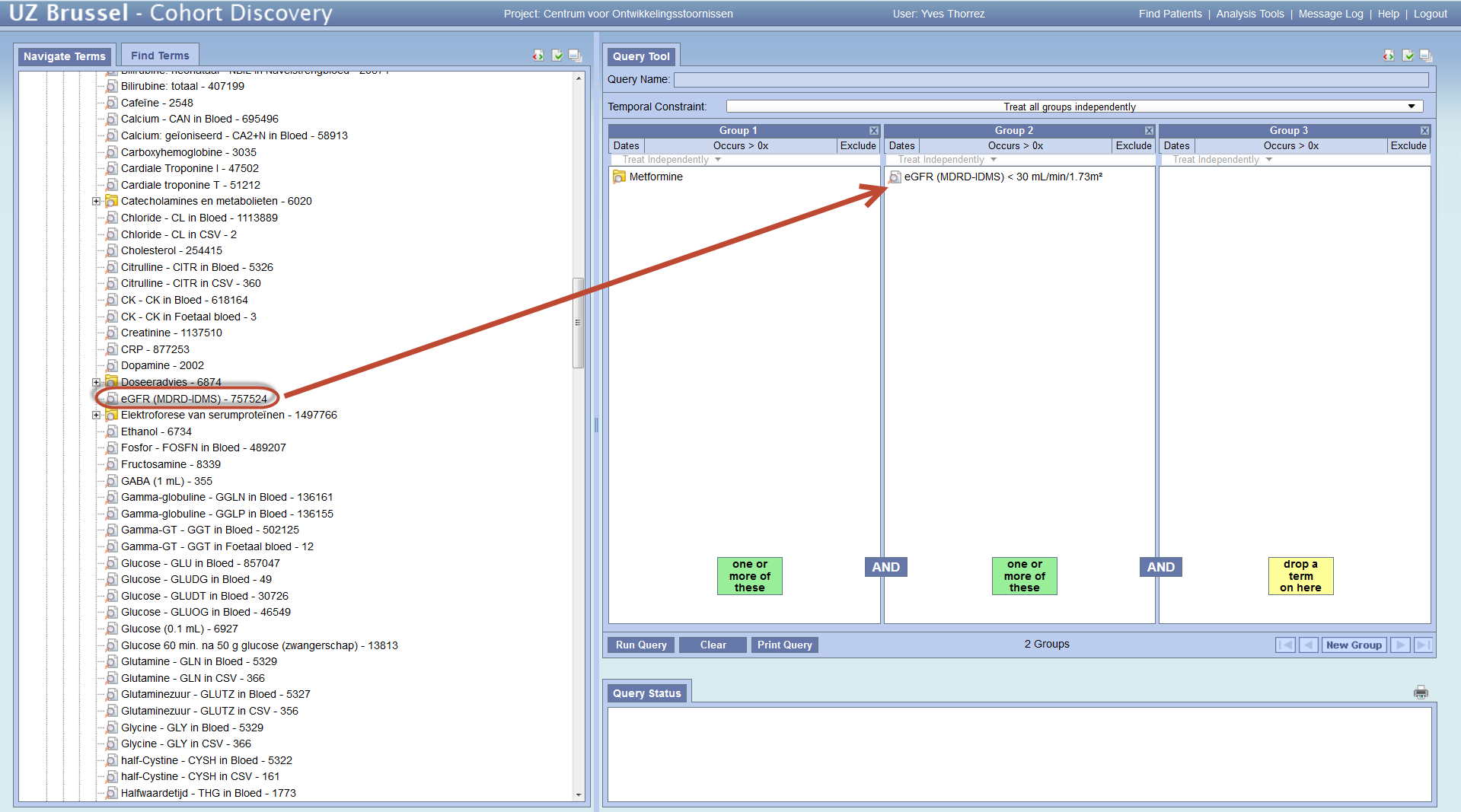
Task: Click the Catecholamines en metabolieten folder icon
Action: [111, 201]
